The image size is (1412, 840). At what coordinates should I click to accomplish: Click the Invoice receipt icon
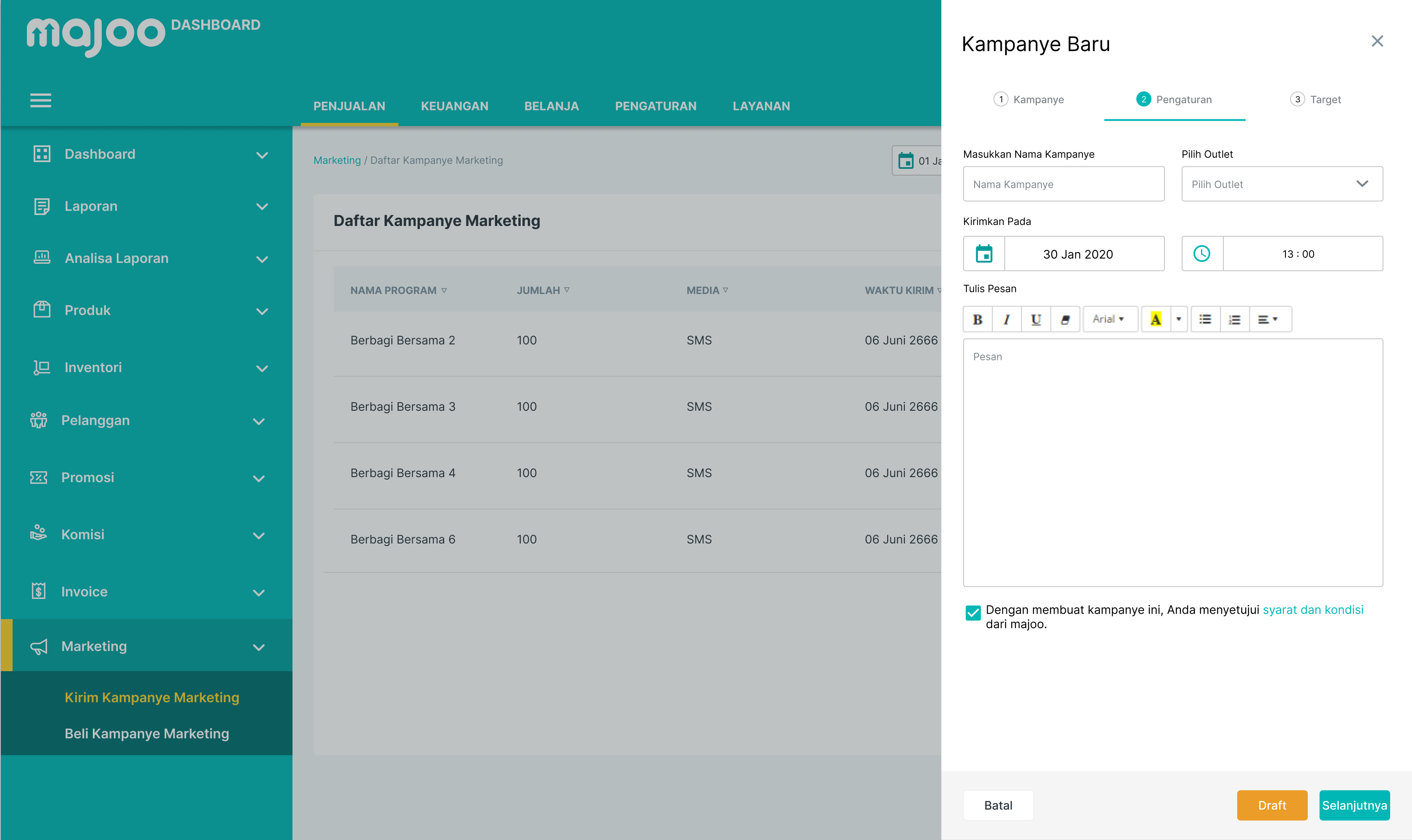pos(39,591)
